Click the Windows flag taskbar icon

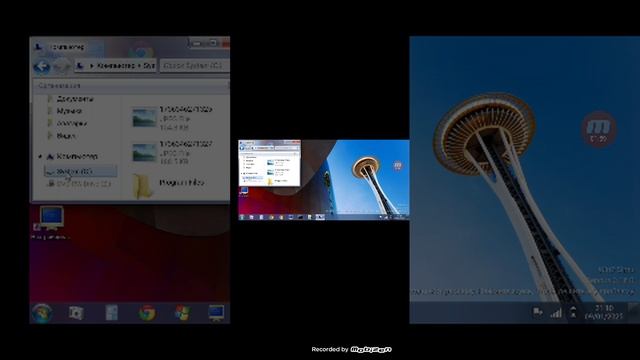(182, 313)
